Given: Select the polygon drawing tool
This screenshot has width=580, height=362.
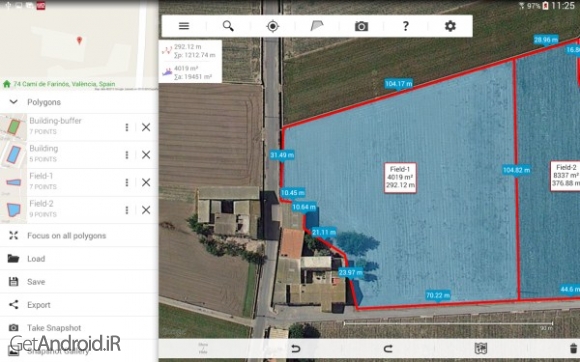Looking at the screenshot, I should coord(317,26).
